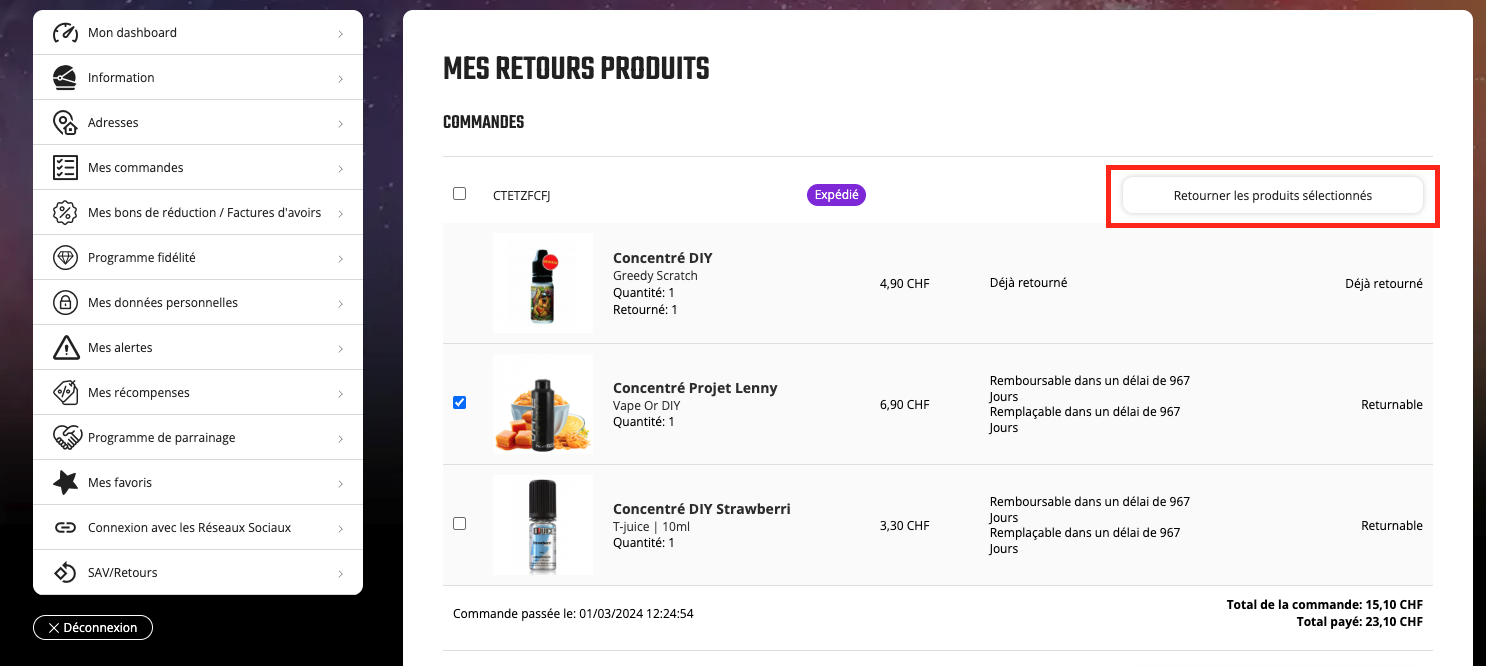Select the Adresses location-pin icon
Image resolution: width=1486 pixels, height=666 pixels.
click(x=65, y=122)
